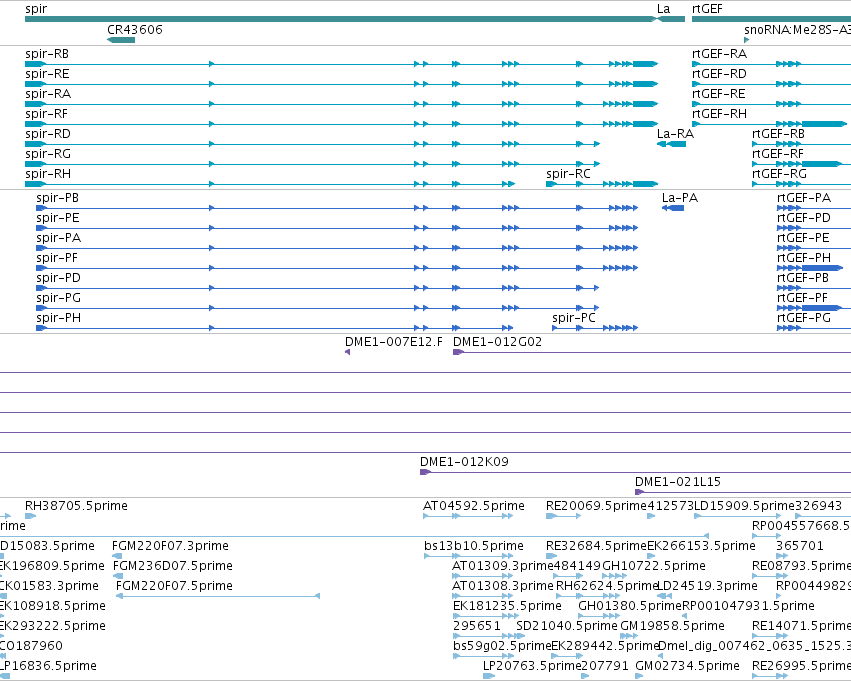
Task: Select protein spir-PD
Action: (x=317, y=288)
